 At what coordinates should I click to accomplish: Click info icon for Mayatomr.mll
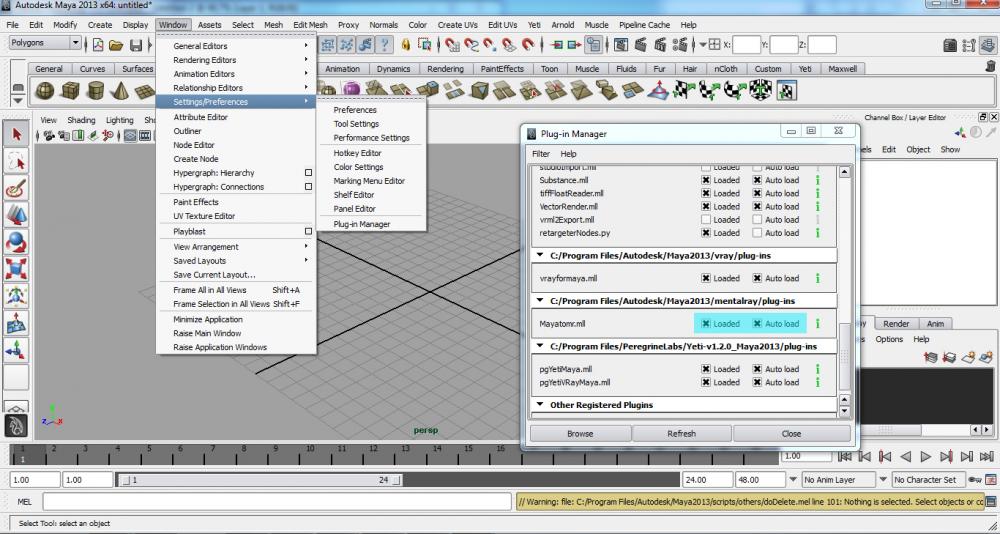point(818,323)
